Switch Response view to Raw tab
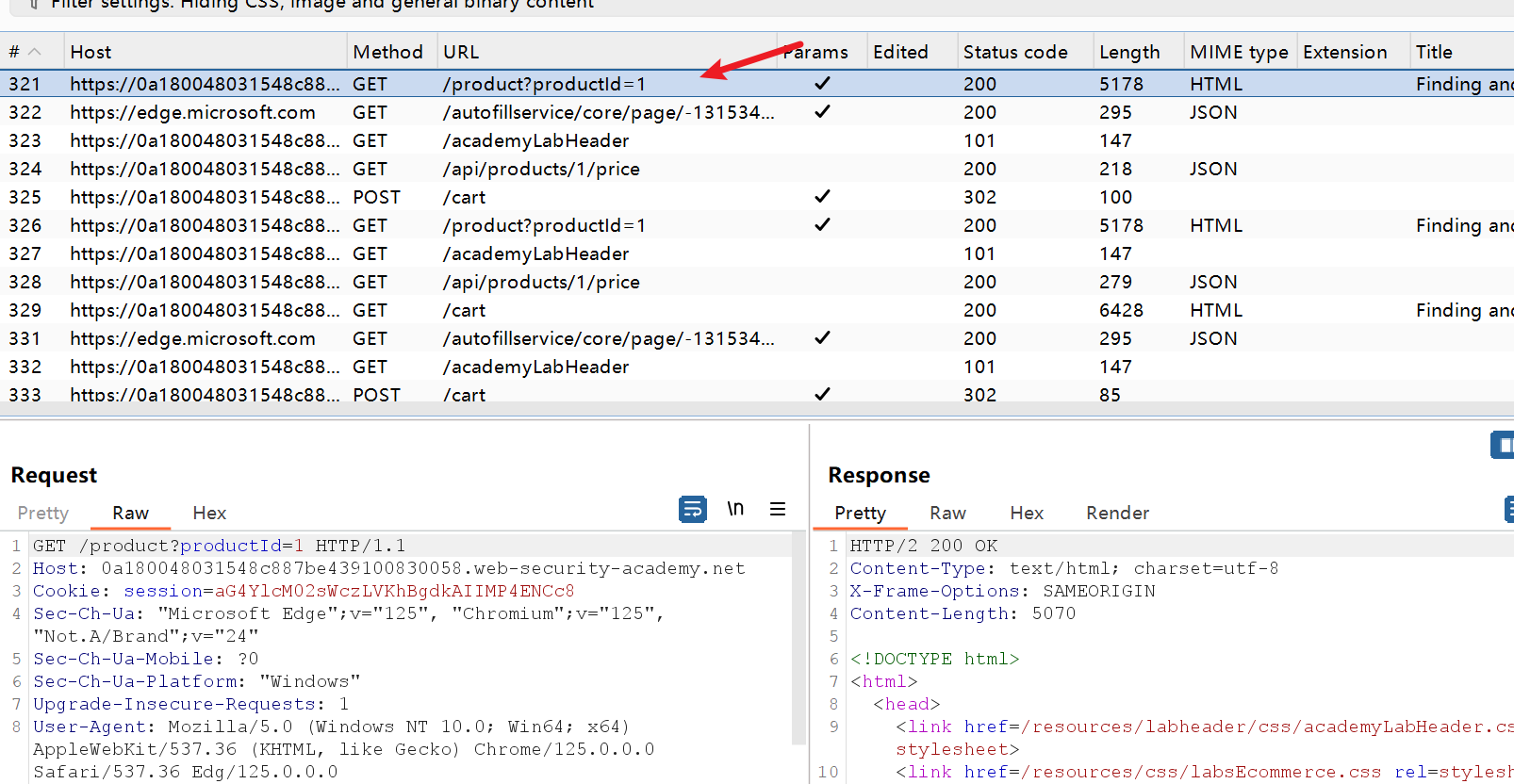Image resolution: width=1514 pixels, height=784 pixels. [947, 513]
